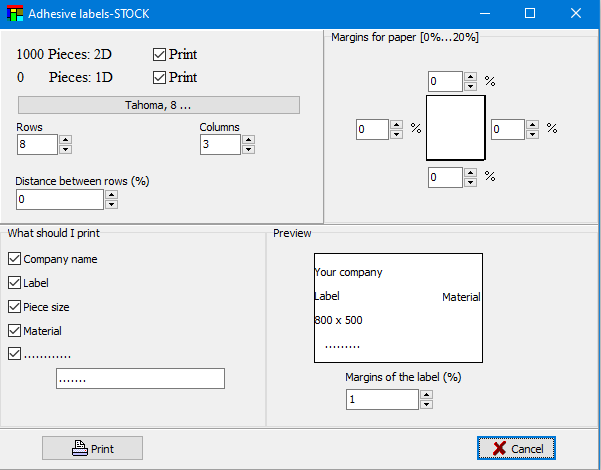Increase the right paper margin spinner
This screenshot has width=601, height=470.
coord(532,124)
